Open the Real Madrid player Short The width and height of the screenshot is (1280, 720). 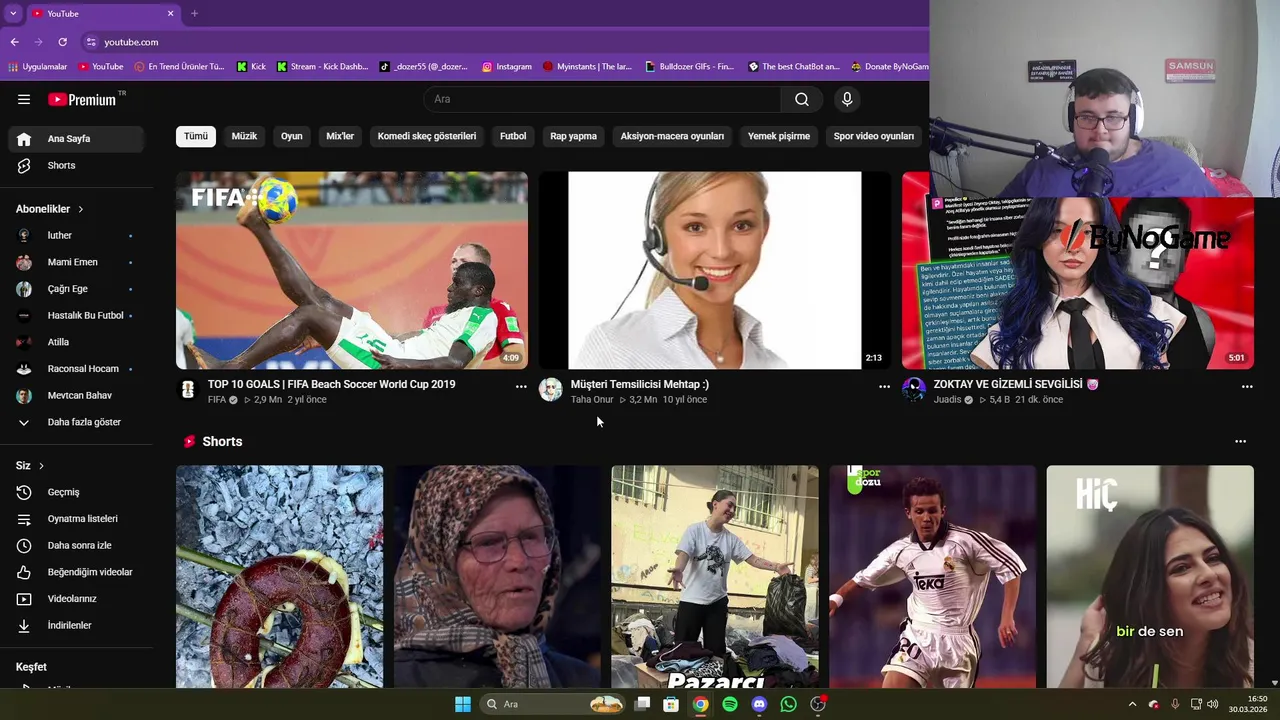(x=932, y=577)
